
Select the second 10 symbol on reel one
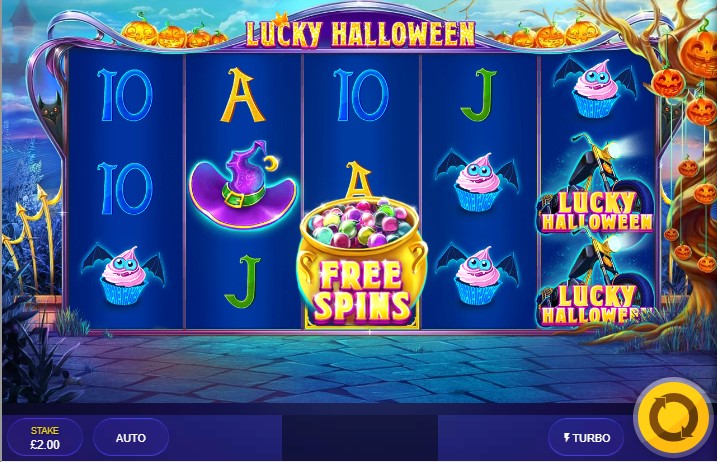tap(124, 188)
